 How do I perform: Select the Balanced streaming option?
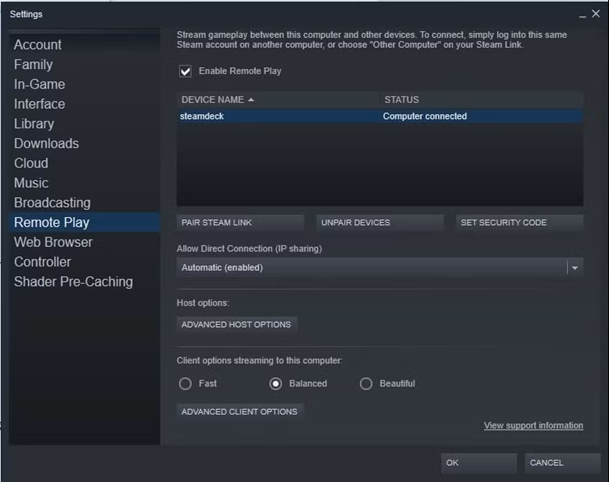[276, 384]
